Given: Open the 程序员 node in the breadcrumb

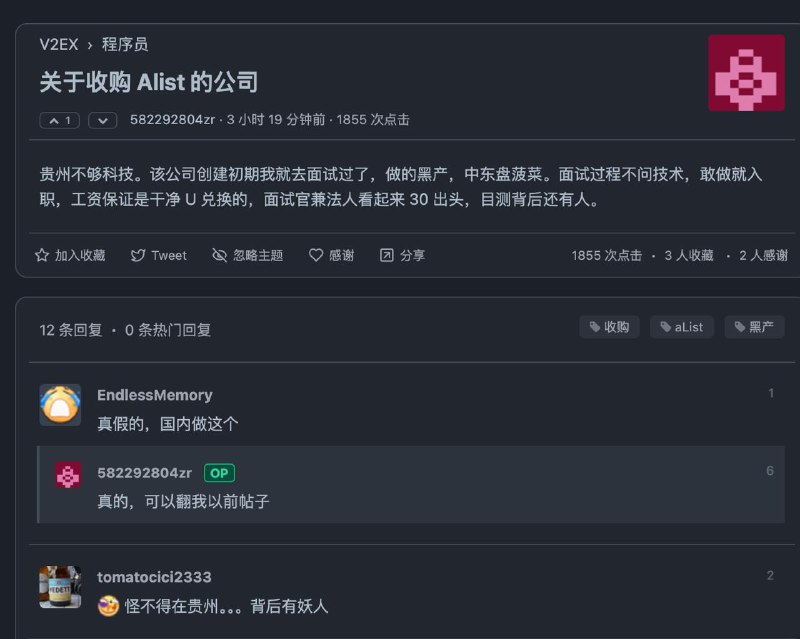Looking at the screenshot, I should point(125,44).
